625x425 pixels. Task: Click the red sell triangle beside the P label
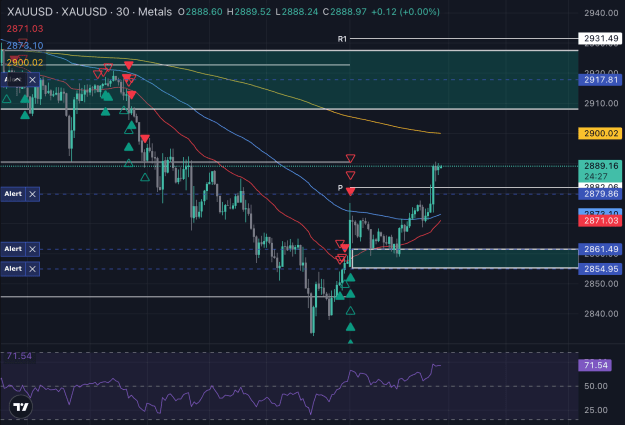click(x=350, y=192)
